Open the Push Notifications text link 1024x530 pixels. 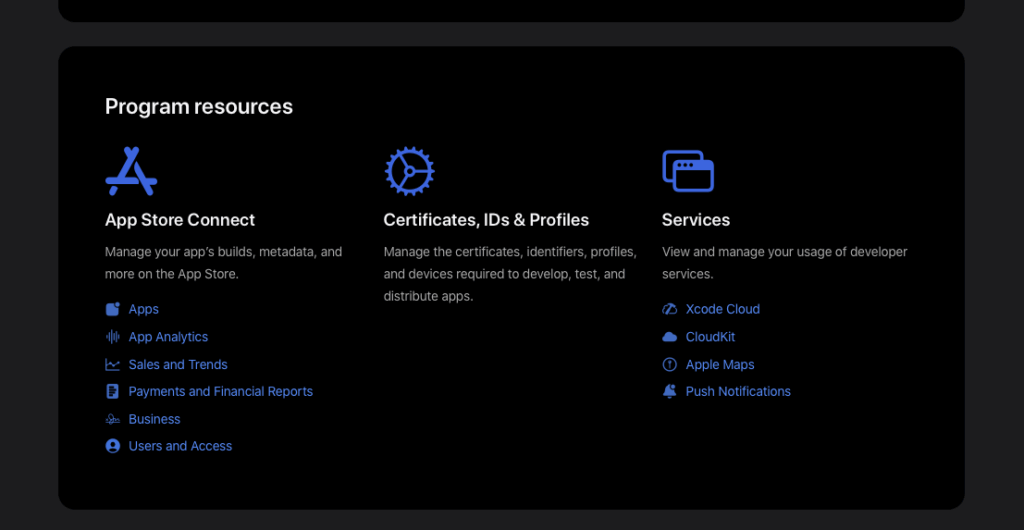tap(738, 392)
